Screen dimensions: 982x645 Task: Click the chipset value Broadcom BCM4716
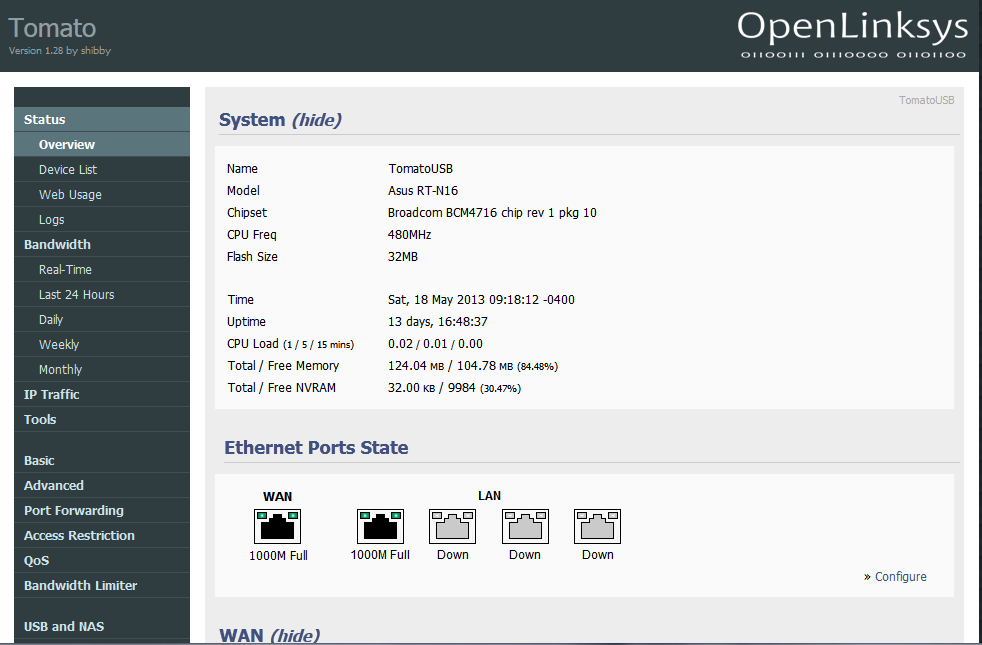point(492,213)
